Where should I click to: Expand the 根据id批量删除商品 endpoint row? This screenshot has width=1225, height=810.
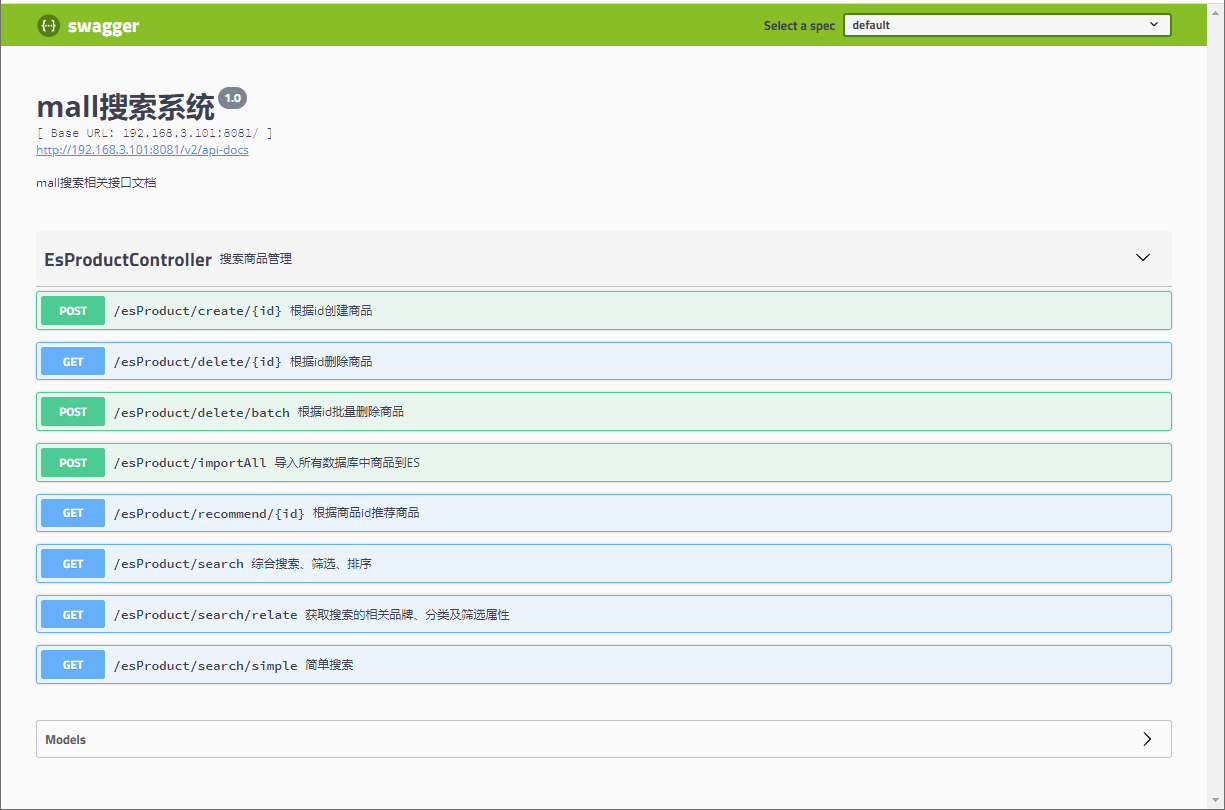[x=600, y=411]
